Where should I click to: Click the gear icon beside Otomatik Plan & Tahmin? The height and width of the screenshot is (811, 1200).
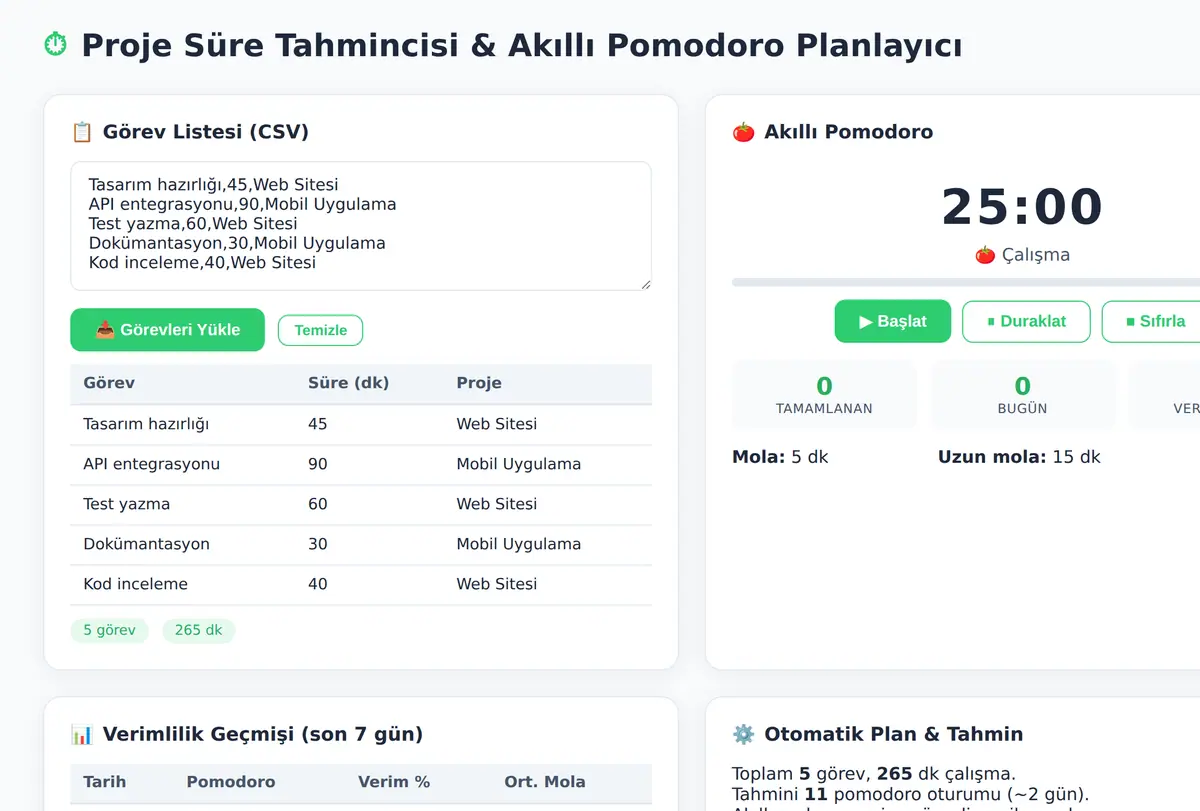pyautogui.click(x=743, y=734)
